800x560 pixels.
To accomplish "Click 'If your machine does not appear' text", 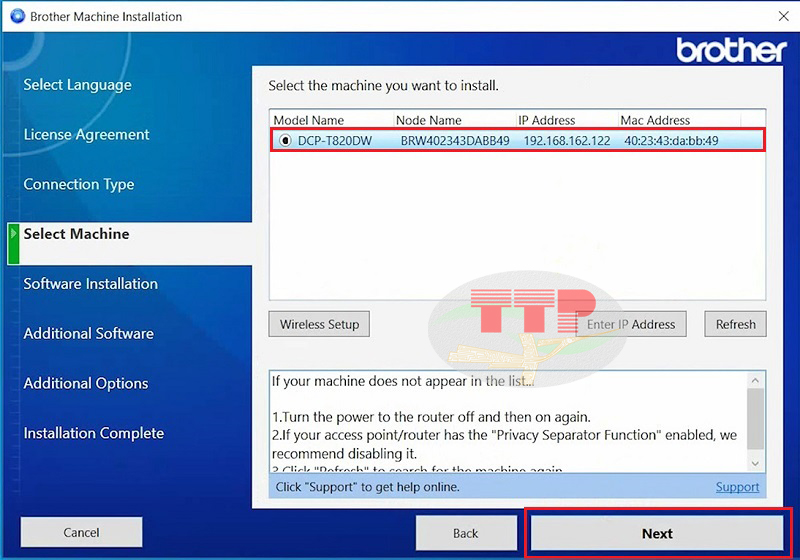I will coord(403,381).
